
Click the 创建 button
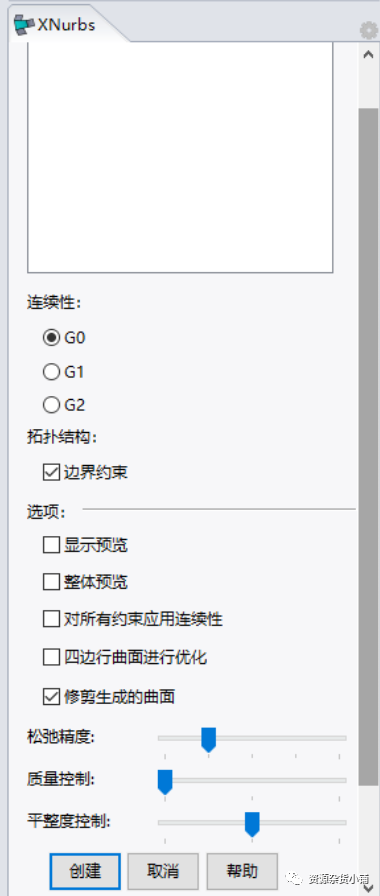point(85,871)
